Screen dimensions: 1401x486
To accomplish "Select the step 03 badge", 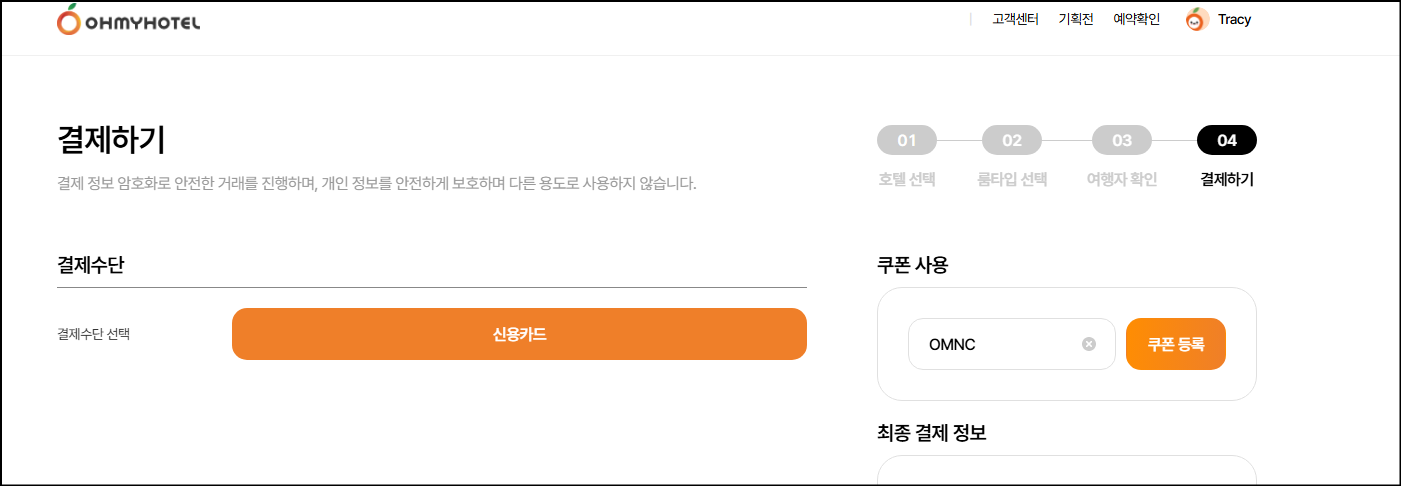I will pyautogui.click(x=1122, y=141).
